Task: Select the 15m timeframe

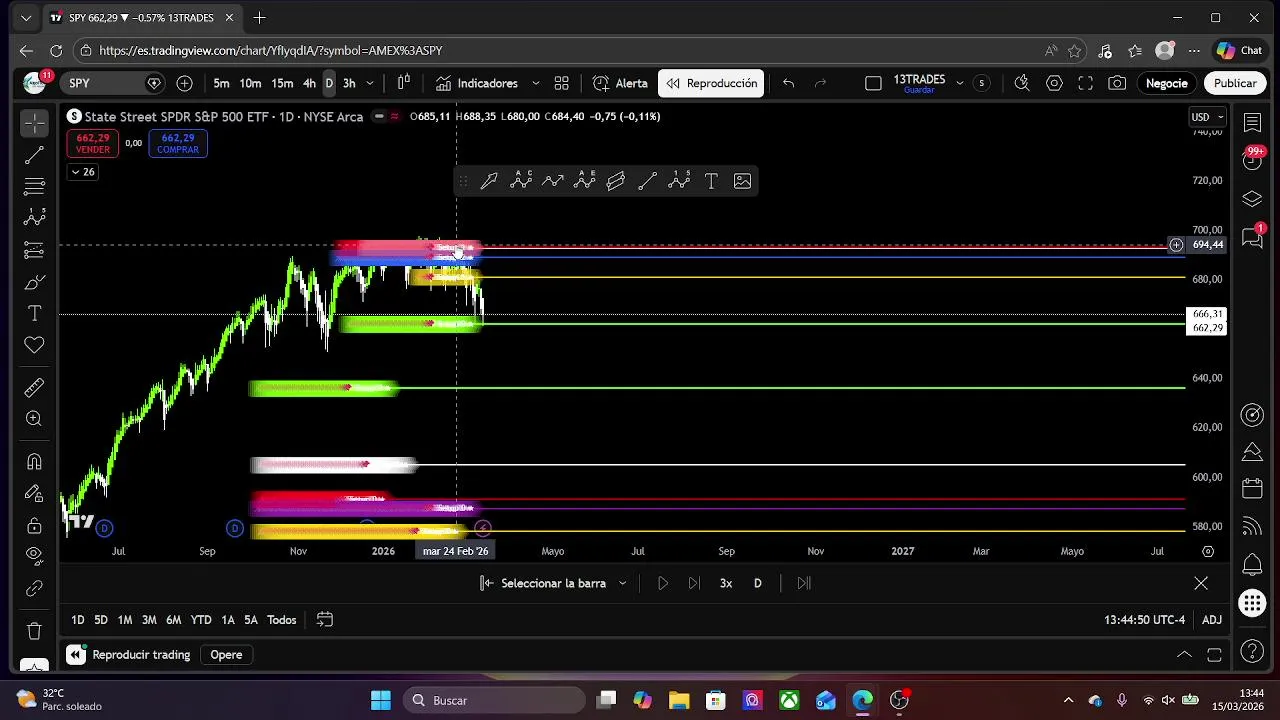Action: [x=282, y=83]
